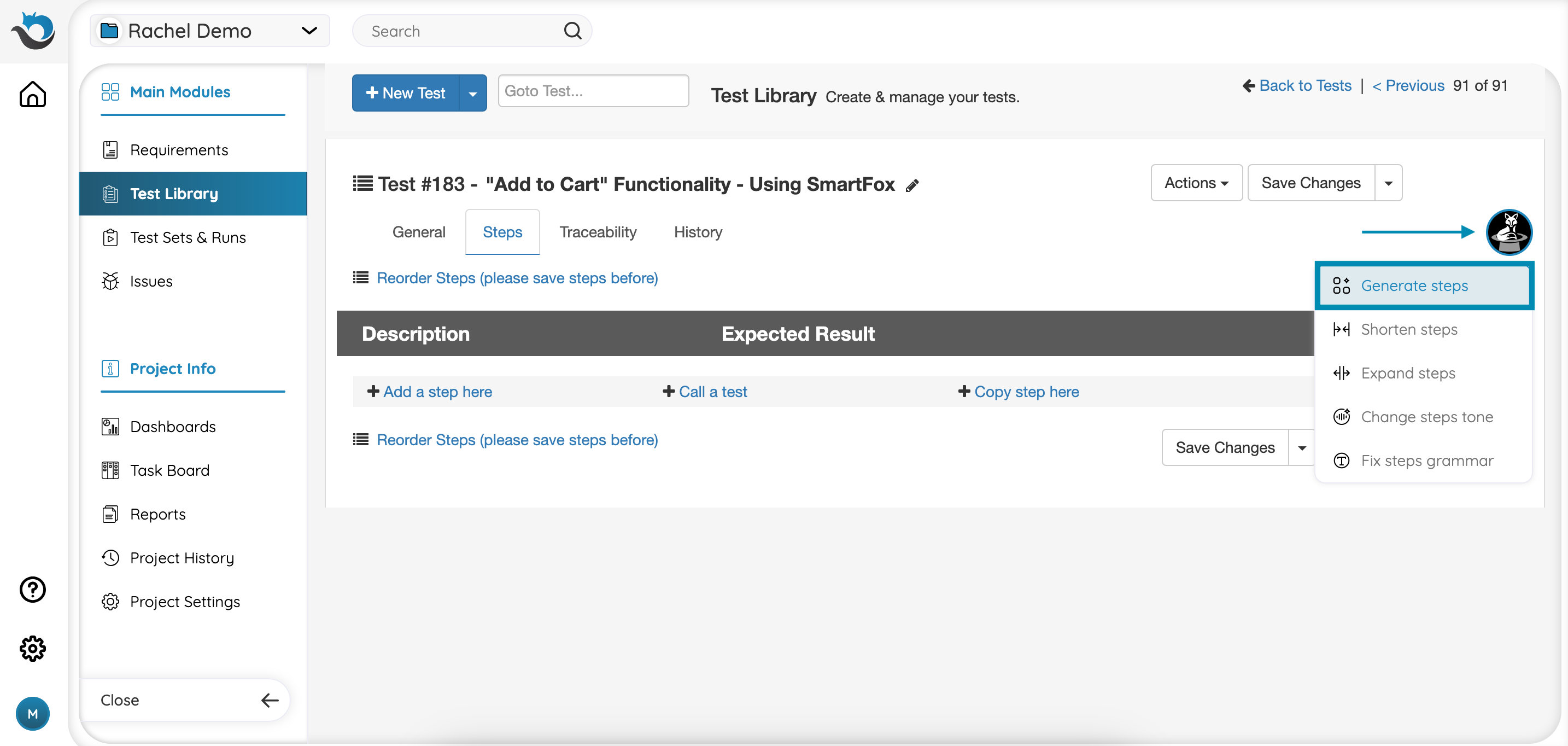Select Fix steps grammar option

(1426, 461)
